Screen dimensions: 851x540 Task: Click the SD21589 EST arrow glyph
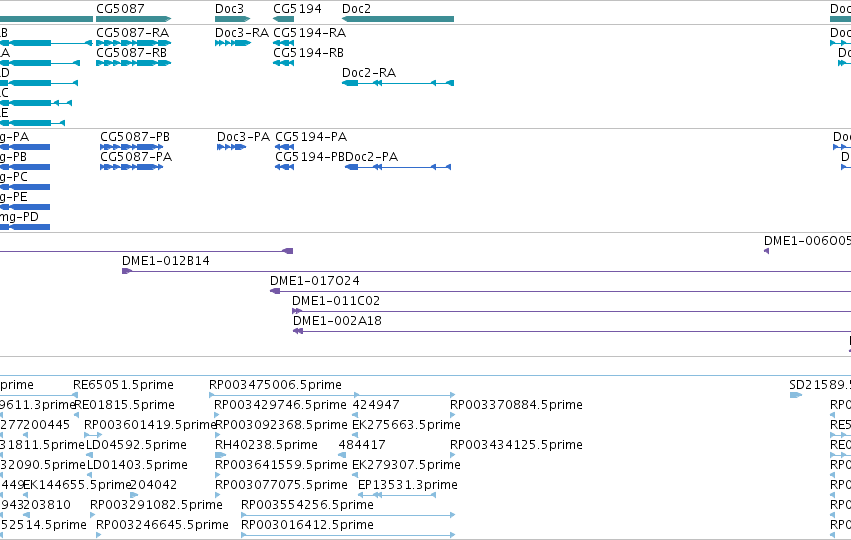pos(796,395)
